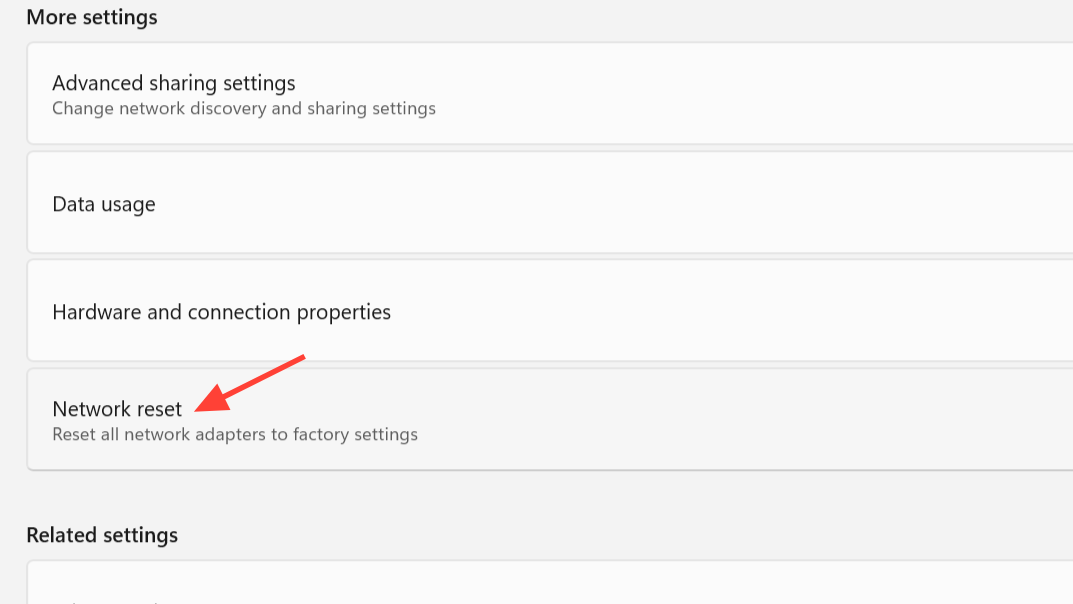Click the 'Change network discovery and sharing settings' description
This screenshot has height=604, width=1073.
[x=243, y=108]
